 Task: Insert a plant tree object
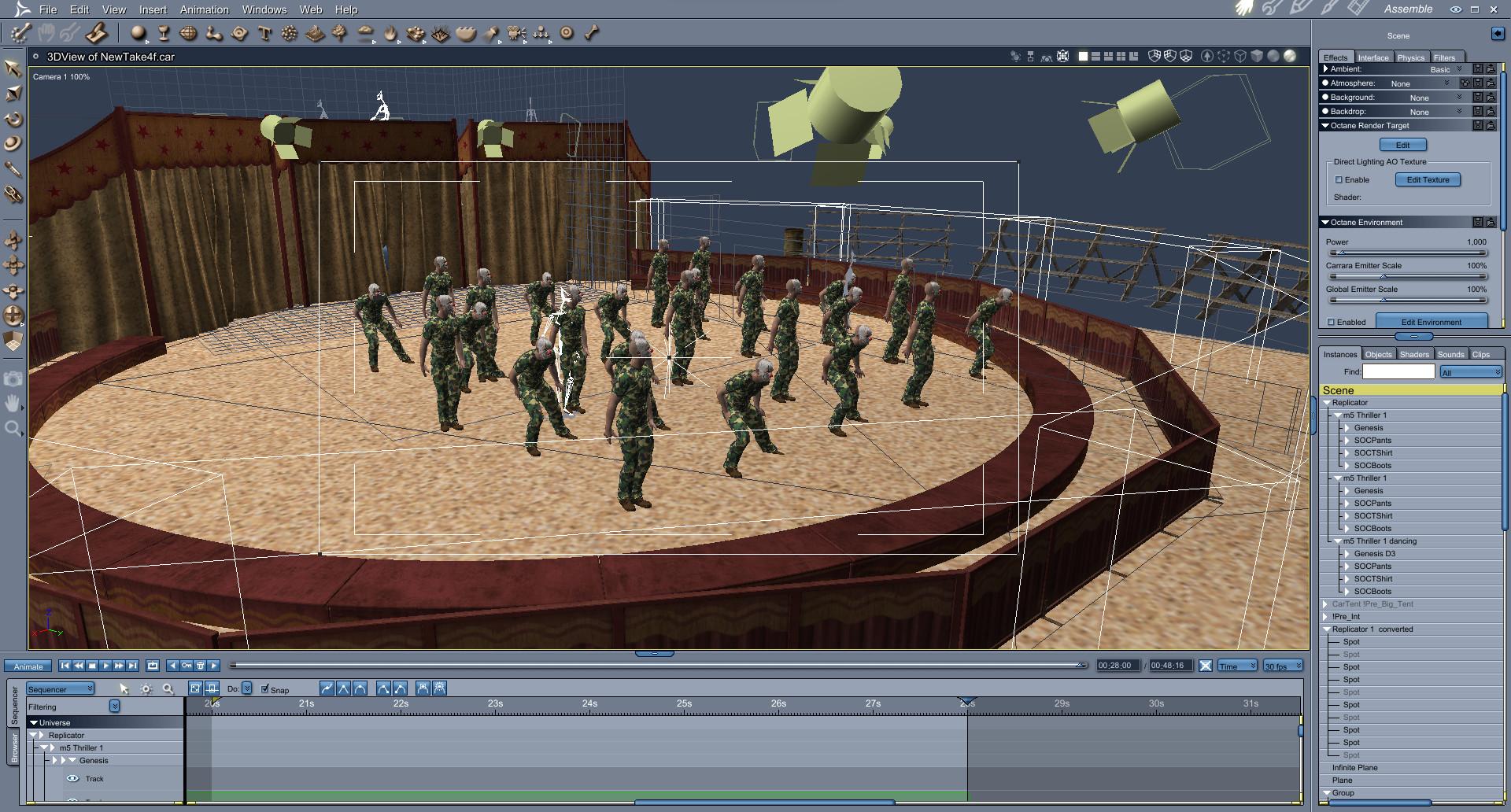pyautogui.click(x=340, y=33)
